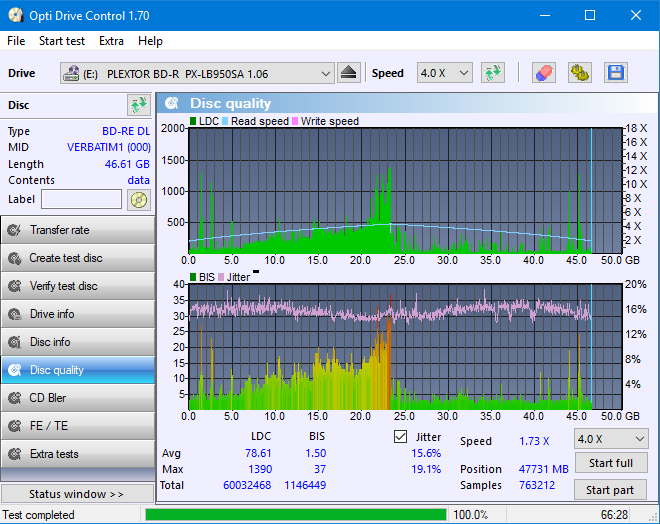Image resolution: width=660 pixels, height=524 pixels.
Task: Switch to FE / TE test
Action: 77,426
